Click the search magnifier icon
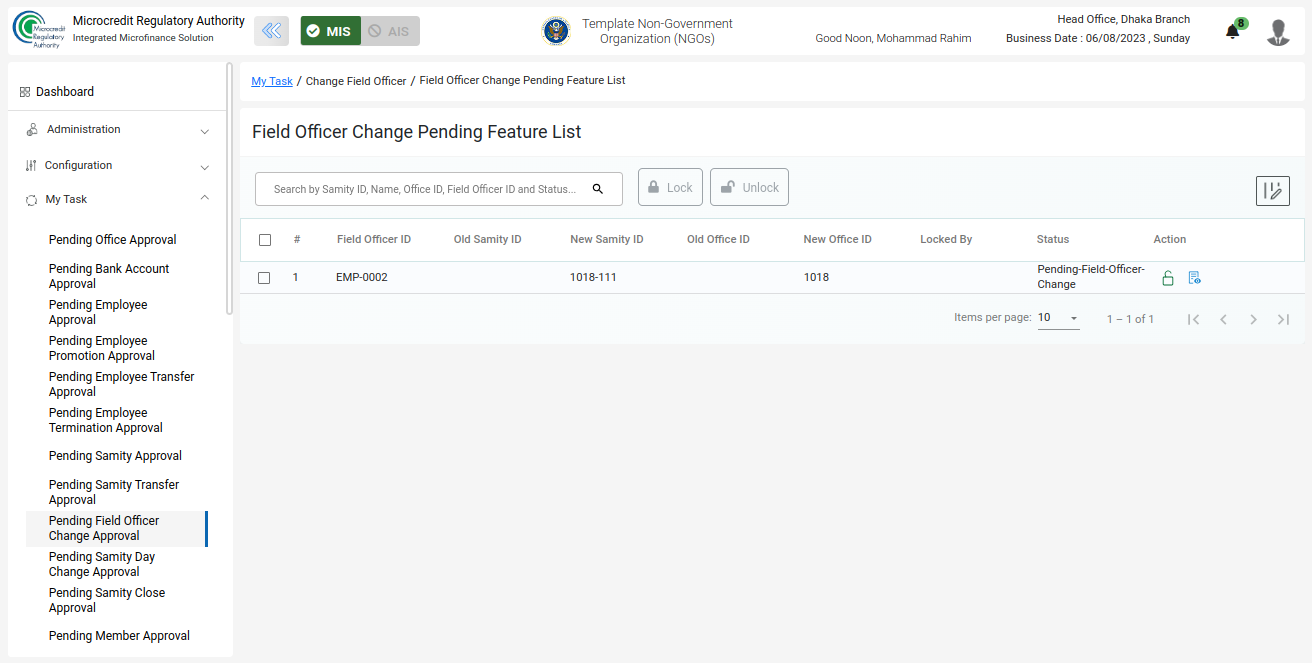This screenshot has height=663, width=1312. pos(598,189)
